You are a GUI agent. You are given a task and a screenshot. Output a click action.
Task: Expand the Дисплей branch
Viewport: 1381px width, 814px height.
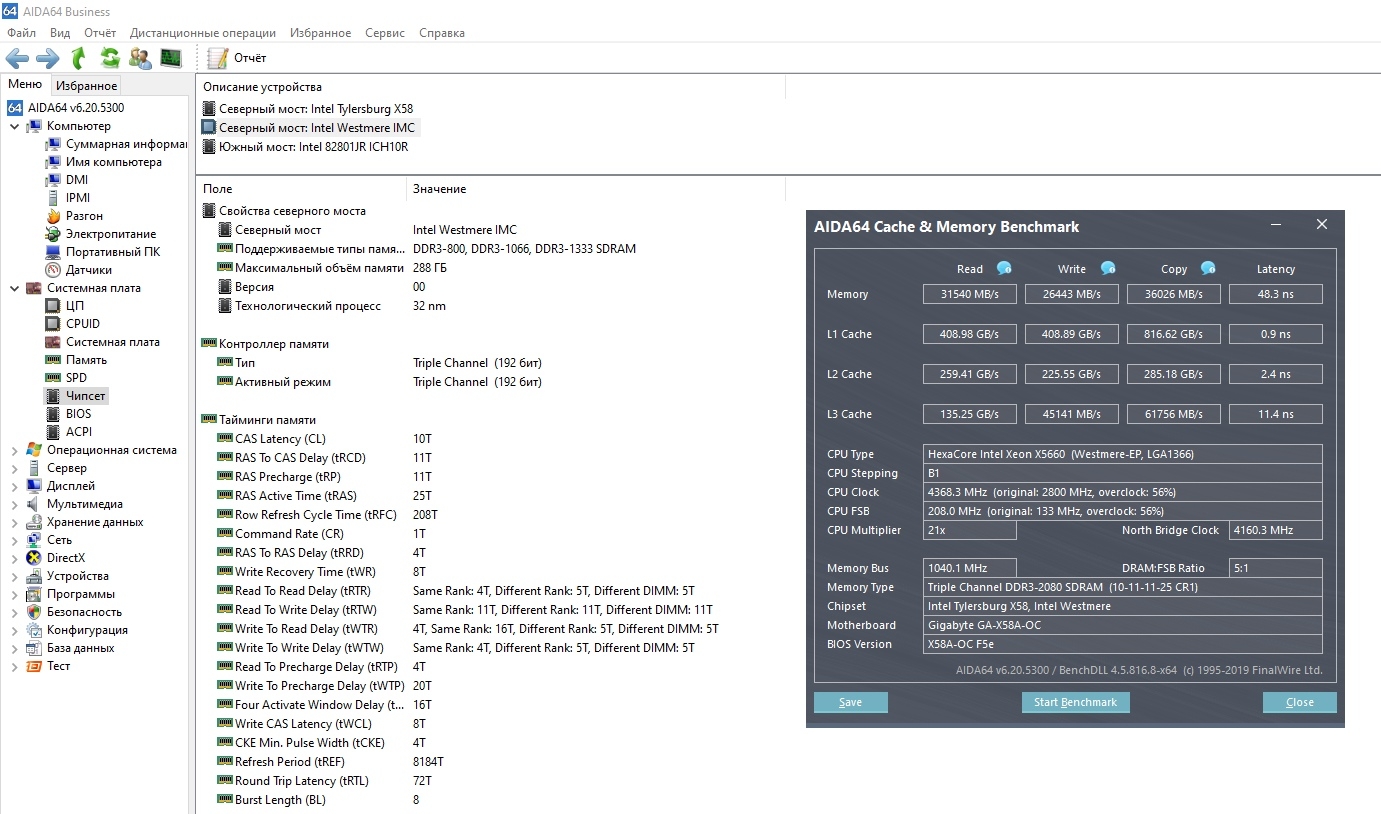point(14,486)
